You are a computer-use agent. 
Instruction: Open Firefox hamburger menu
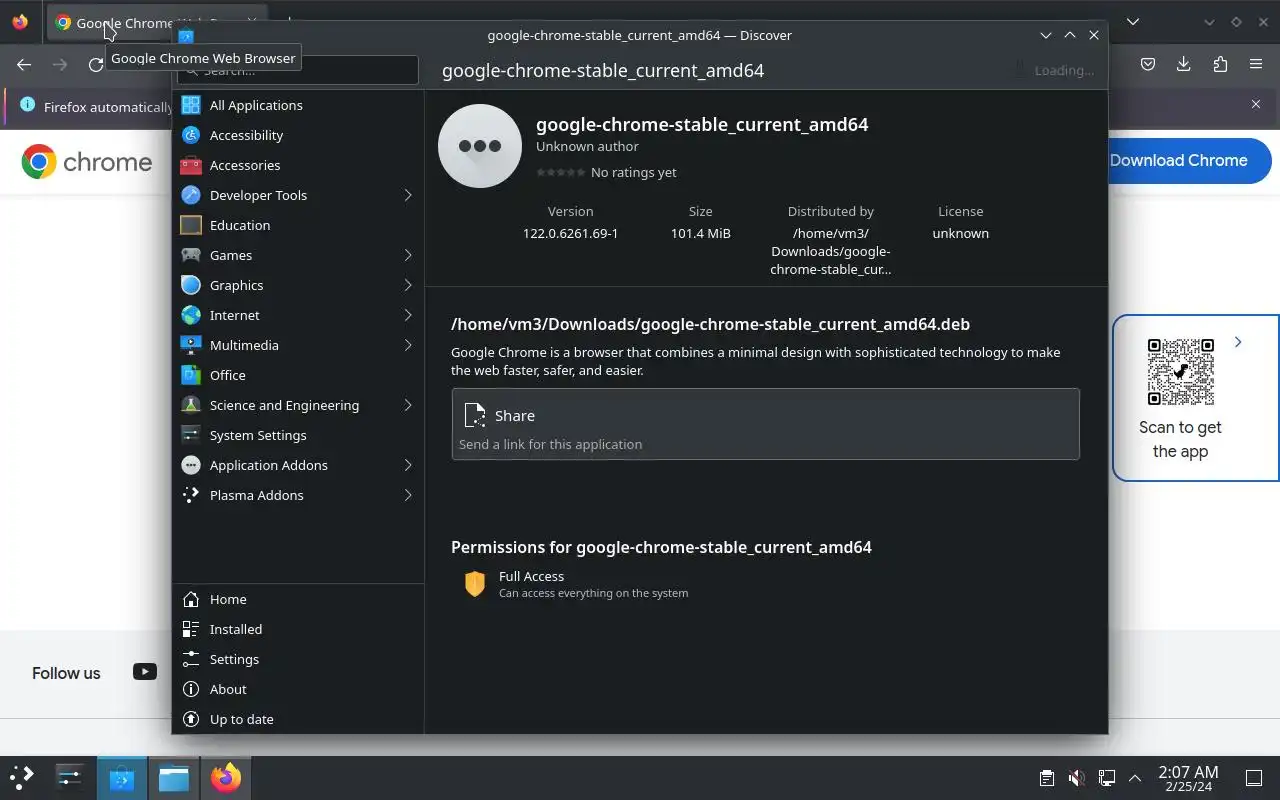pos(1256,64)
